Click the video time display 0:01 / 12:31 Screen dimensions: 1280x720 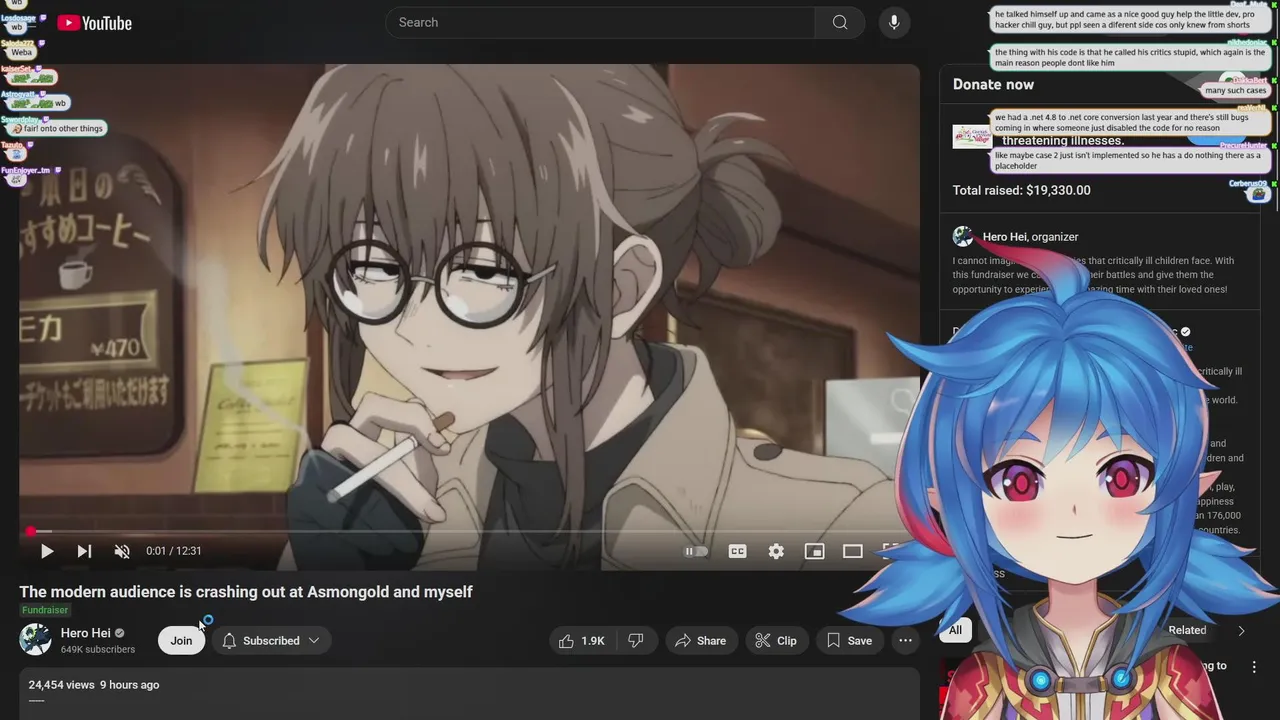174,551
